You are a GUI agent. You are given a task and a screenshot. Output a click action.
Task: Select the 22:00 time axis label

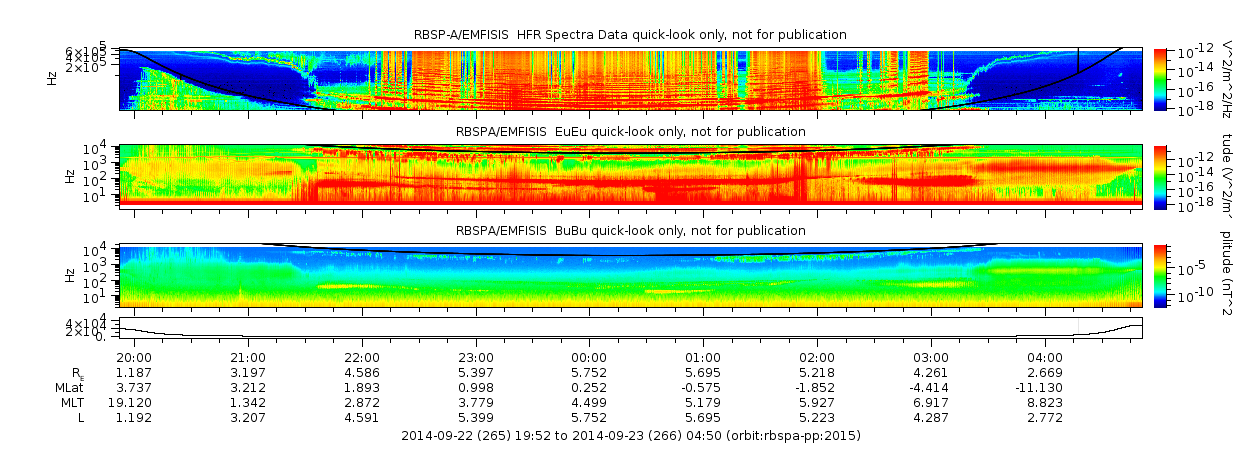(x=362, y=358)
